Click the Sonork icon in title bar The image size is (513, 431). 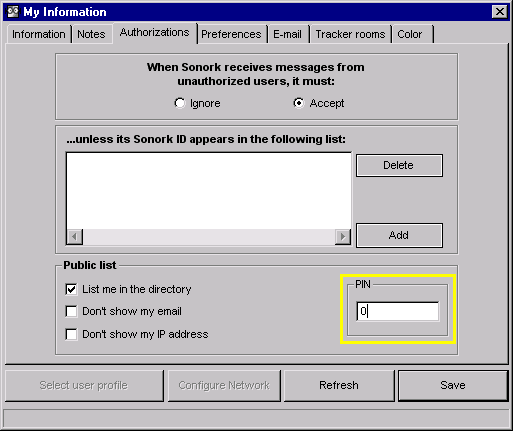13,12
